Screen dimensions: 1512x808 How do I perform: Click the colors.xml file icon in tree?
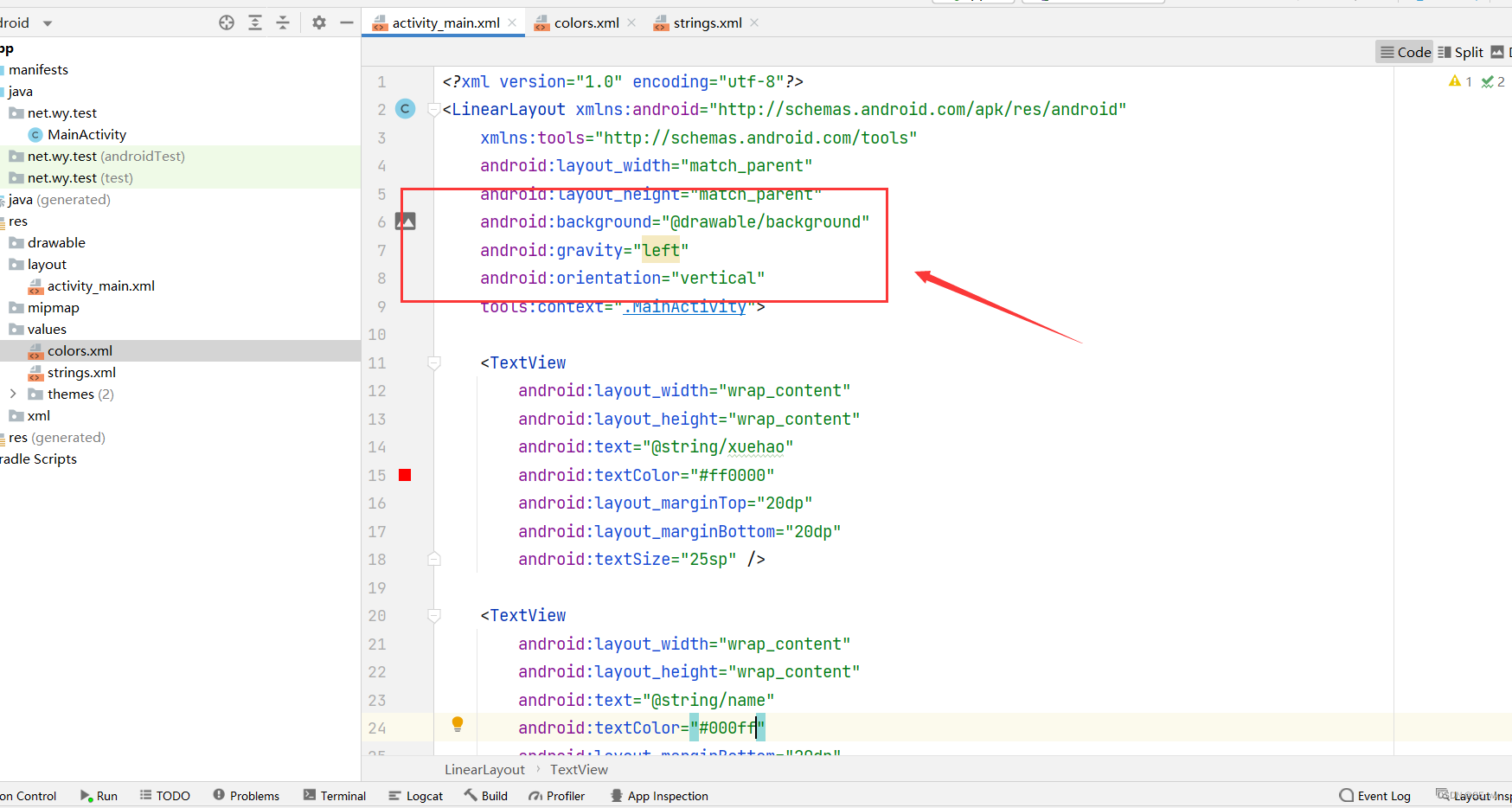click(x=35, y=351)
